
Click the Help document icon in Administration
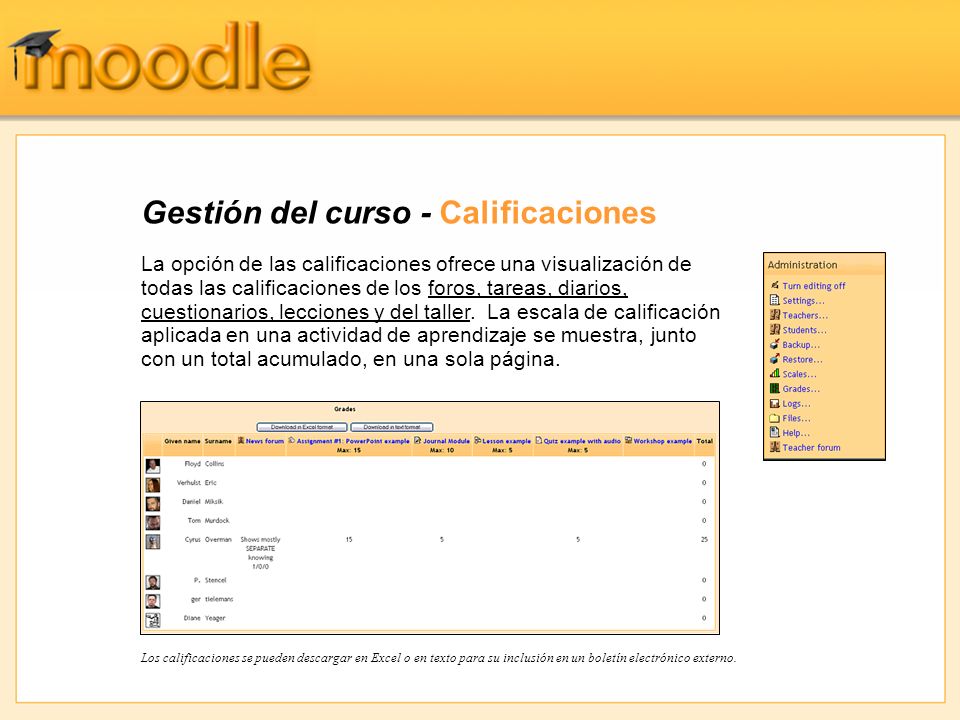(x=774, y=432)
